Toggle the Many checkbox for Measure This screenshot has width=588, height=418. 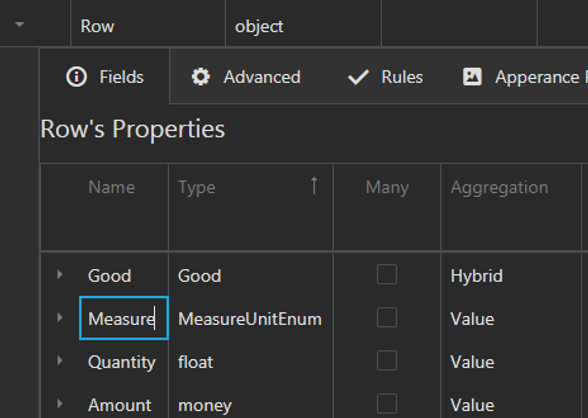click(x=387, y=318)
